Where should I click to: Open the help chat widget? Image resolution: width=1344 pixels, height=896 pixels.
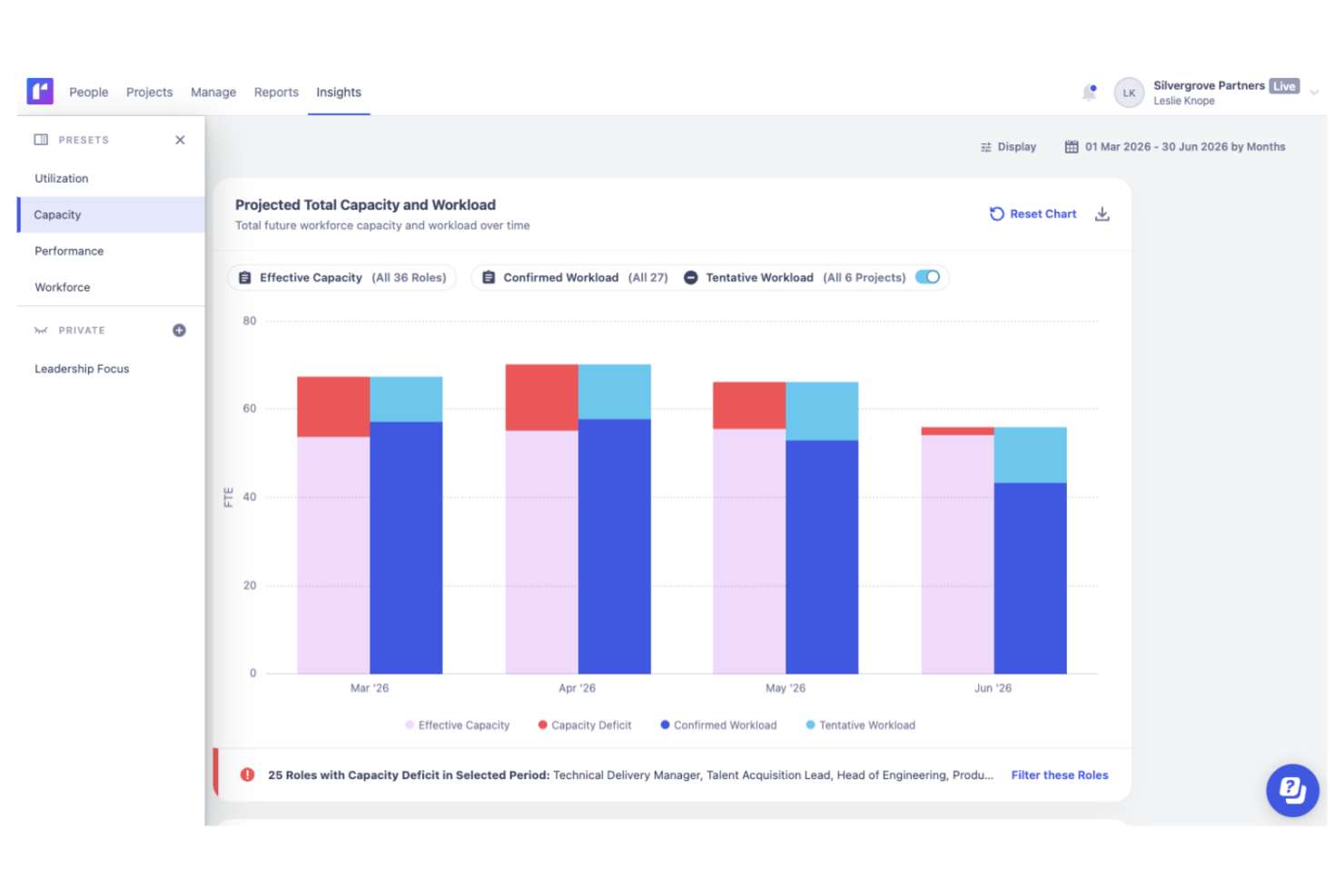(x=1291, y=790)
